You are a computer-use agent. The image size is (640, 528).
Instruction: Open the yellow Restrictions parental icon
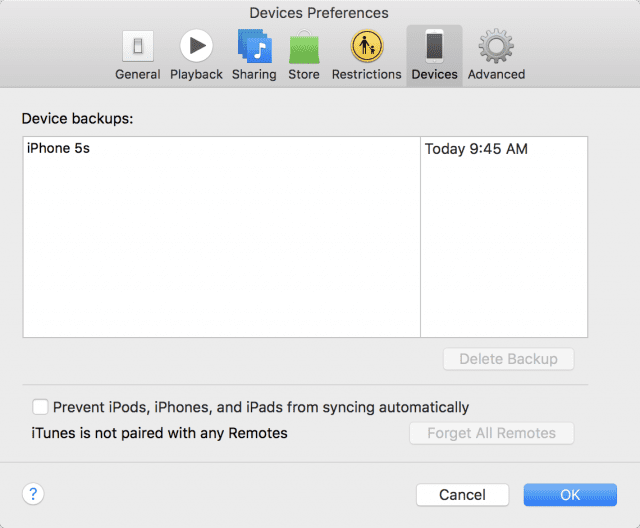(366, 46)
